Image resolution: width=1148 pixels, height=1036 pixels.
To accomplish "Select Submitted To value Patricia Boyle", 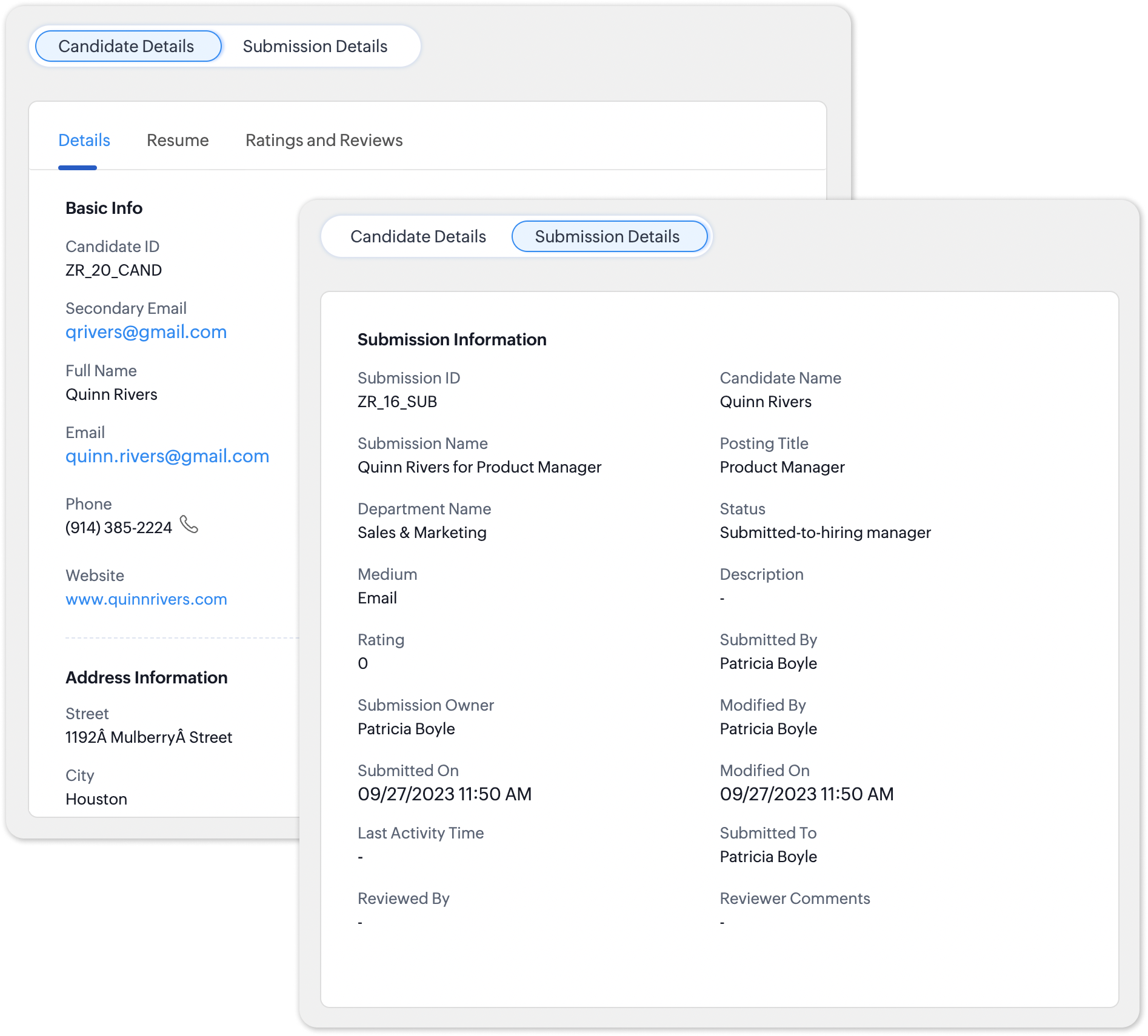I will 769,857.
